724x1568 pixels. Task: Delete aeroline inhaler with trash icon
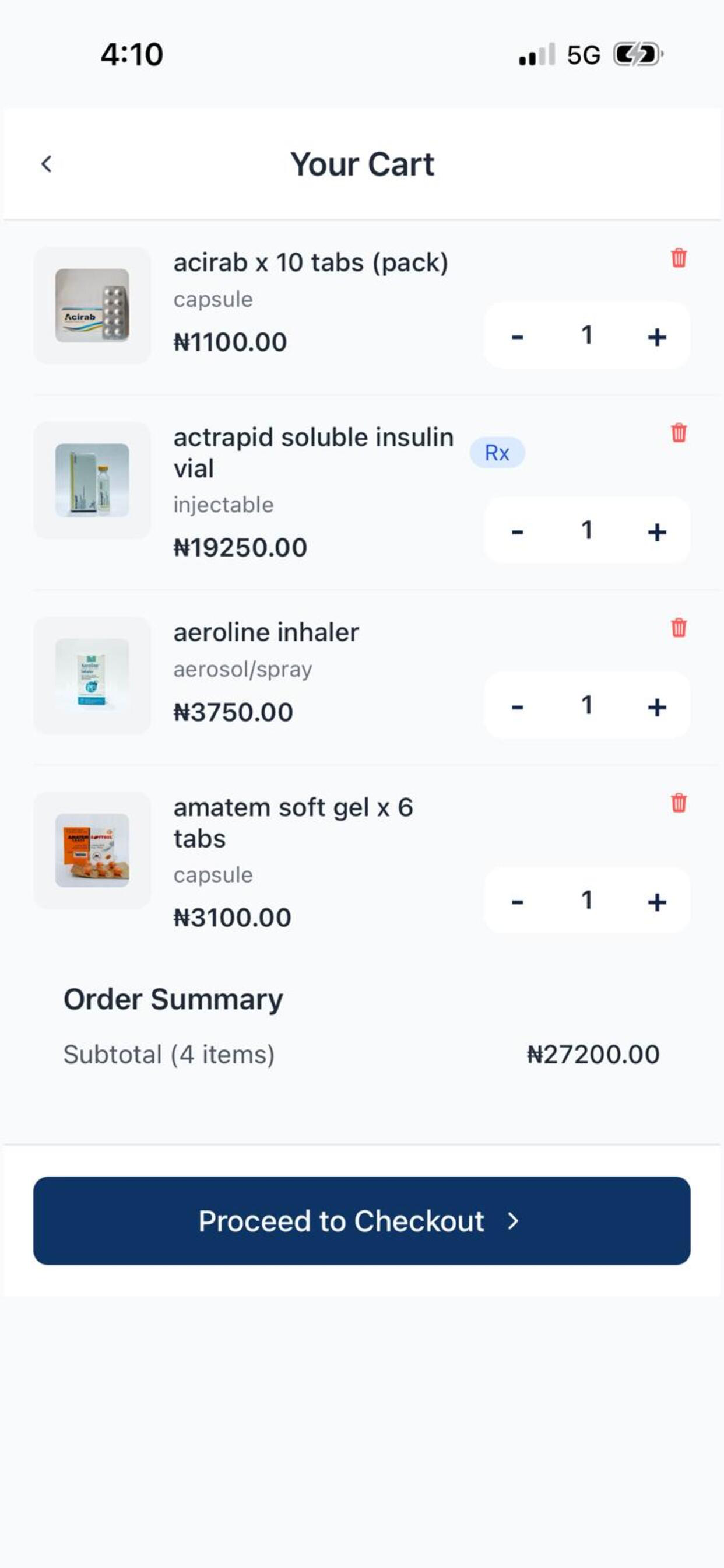pyautogui.click(x=679, y=628)
